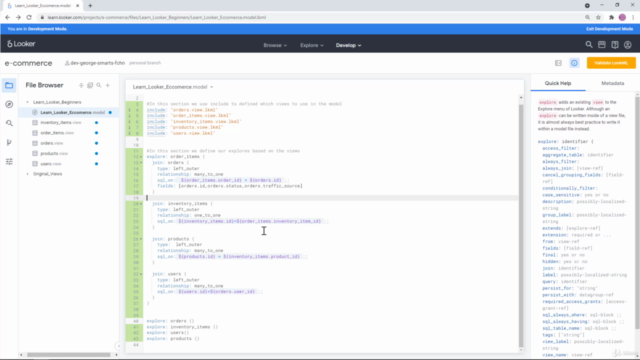Switch to the Metadata tab
The width and height of the screenshot is (640, 360).
pyautogui.click(x=612, y=83)
